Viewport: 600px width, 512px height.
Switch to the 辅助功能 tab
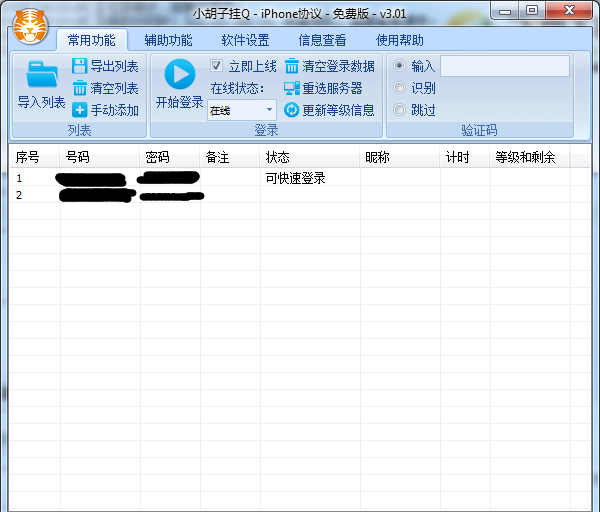pyautogui.click(x=168, y=41)
